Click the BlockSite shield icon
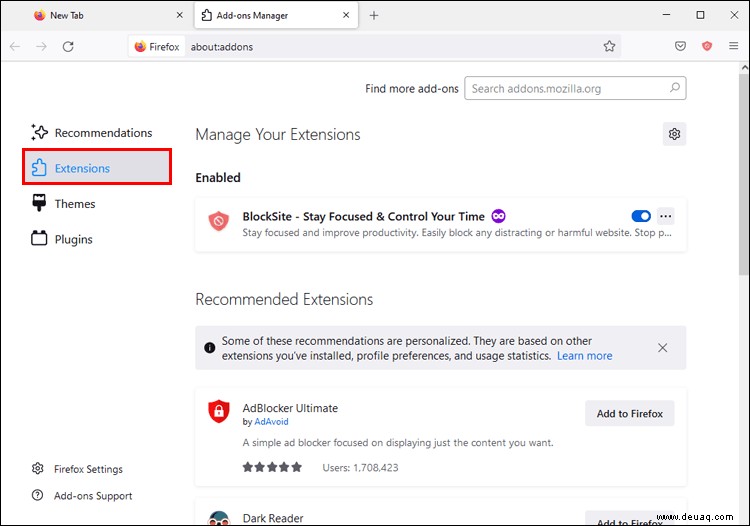Image resolution: width=750 pixels, height=526 pixels. point(219,221)
